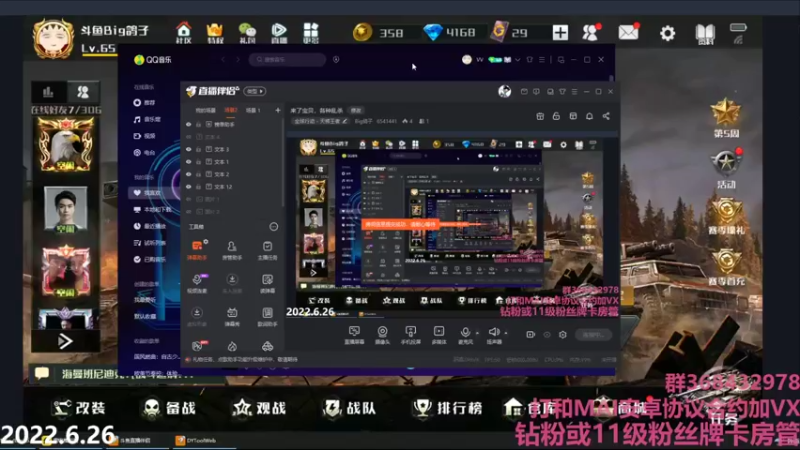Open 改装 in the game bottom menu
The width and height of the screenshot is (800, 450).
click(80, 408)
